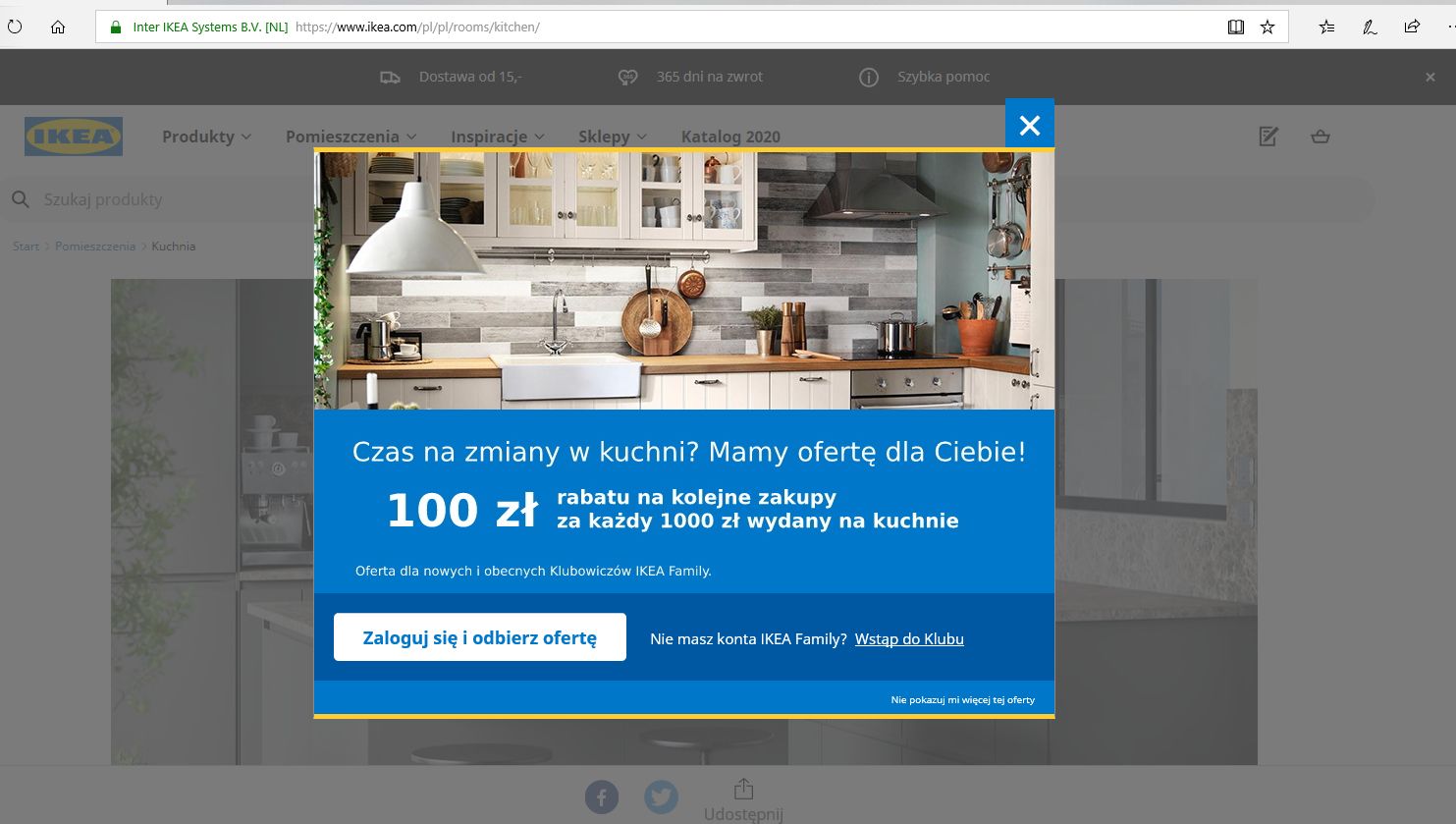Click the Kuchnia breadcrumb text
Image resolution: width=1456 pixels, height=824 pixels.
[174, 247]
